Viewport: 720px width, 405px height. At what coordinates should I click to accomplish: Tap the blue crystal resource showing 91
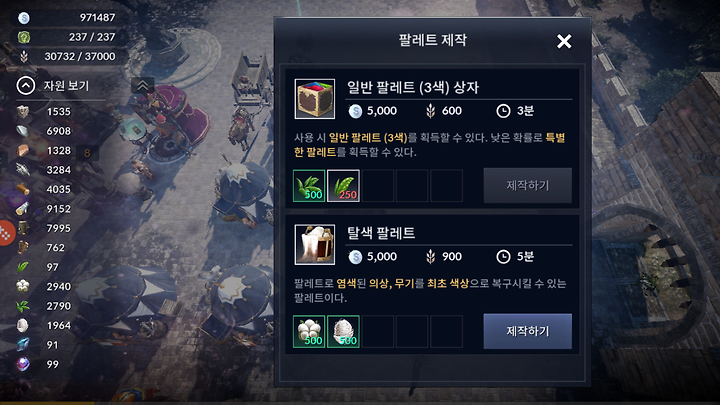tap(23, 344)
